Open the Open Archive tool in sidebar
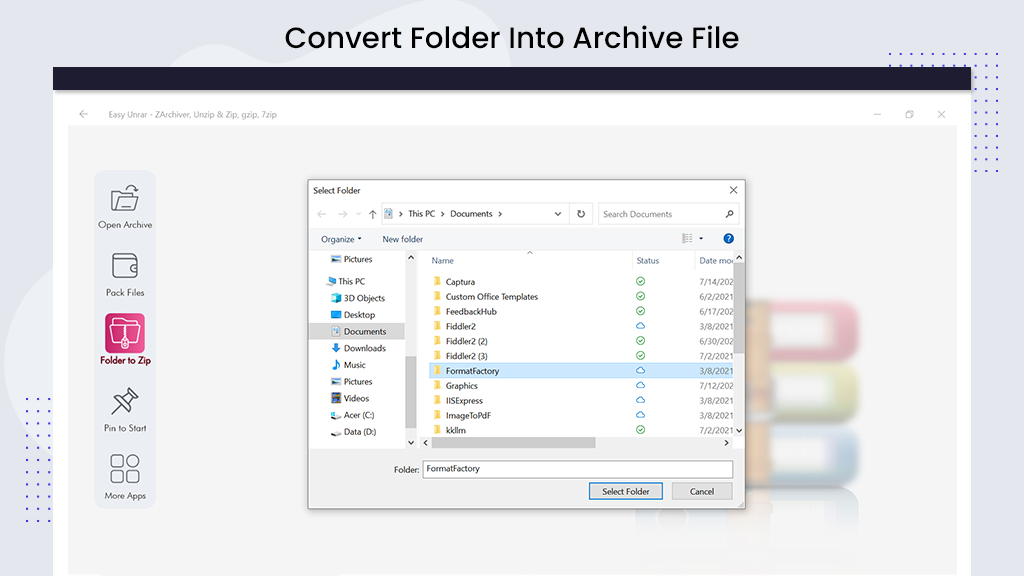Viewport: 1024px width, 576px height. pos(125,200)
